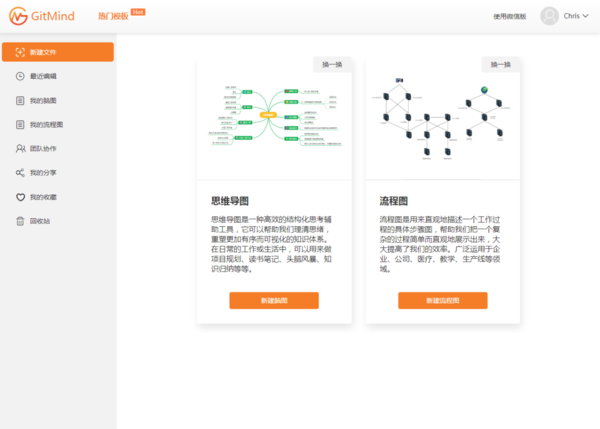This screenshot has height=429, width=600.
Task: Click the 我的流程图 document icon
Action: [x=20, y=125]
